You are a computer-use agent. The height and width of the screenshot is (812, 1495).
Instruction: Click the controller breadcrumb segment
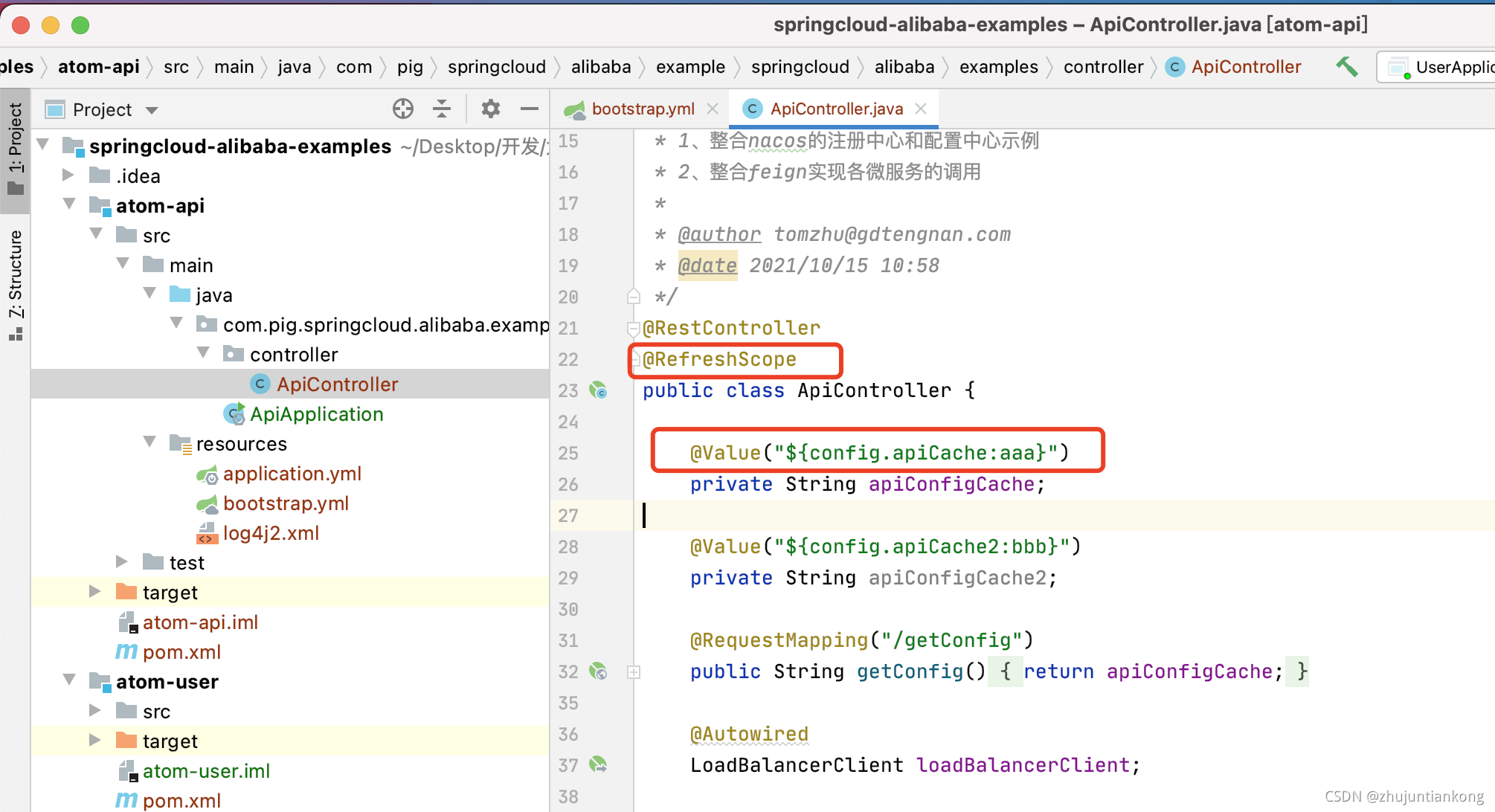tap(1103, 67)
